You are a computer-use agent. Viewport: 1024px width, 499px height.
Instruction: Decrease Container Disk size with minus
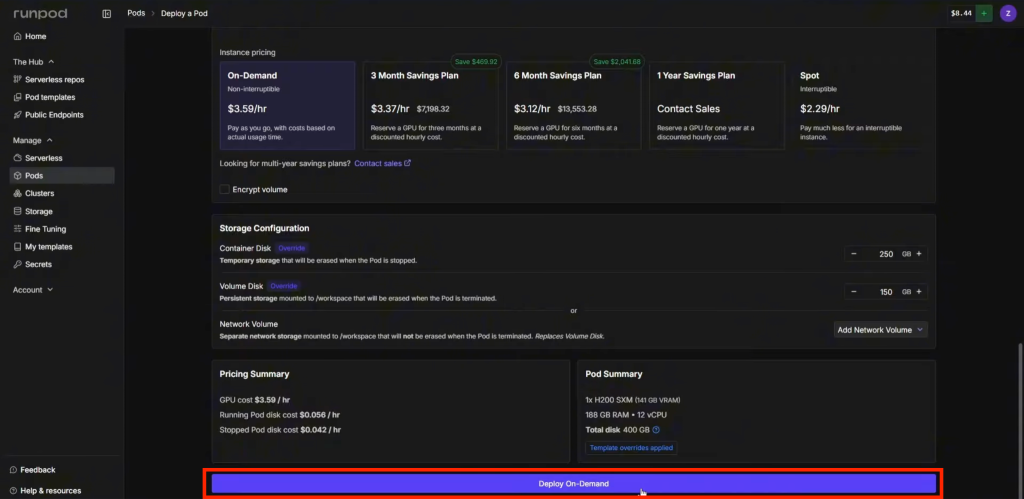(x=854, y=254)
